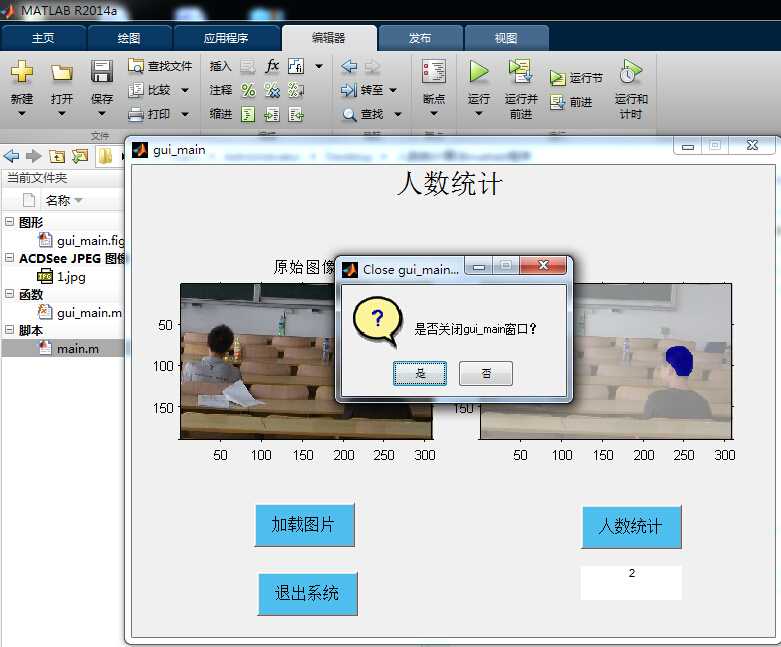Click the wrap comments icon
Viewport: 781px width, 647px height.
pos(296,90)
